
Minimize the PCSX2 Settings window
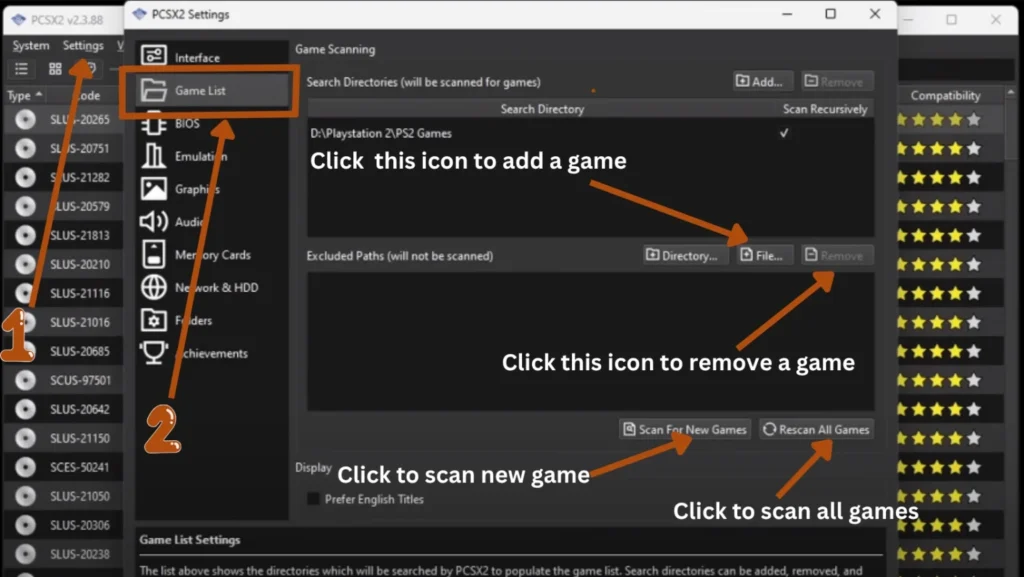[x=787, y=14]
